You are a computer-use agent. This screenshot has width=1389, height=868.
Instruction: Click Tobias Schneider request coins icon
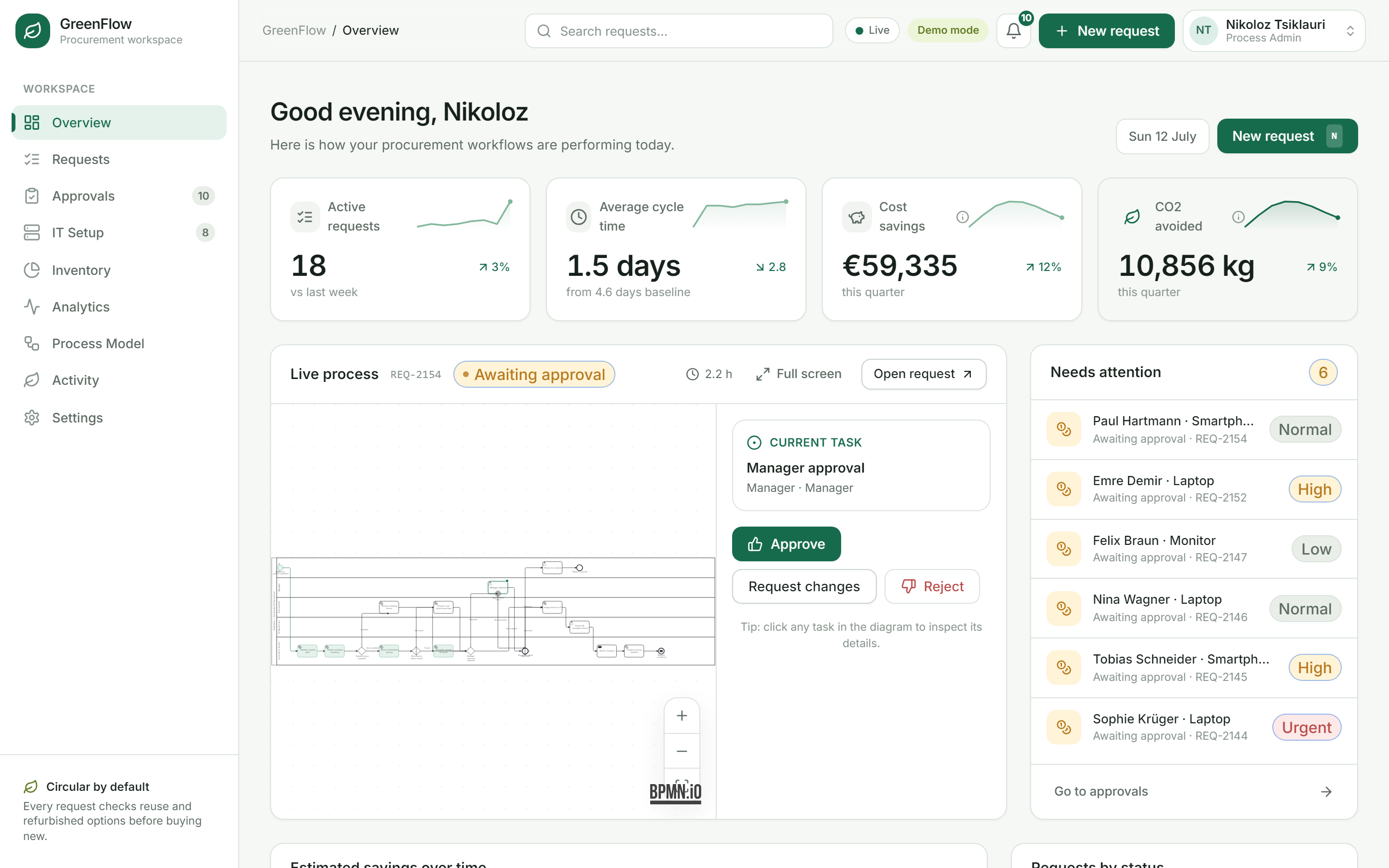pyautogui.click(x=1063, y=668)
